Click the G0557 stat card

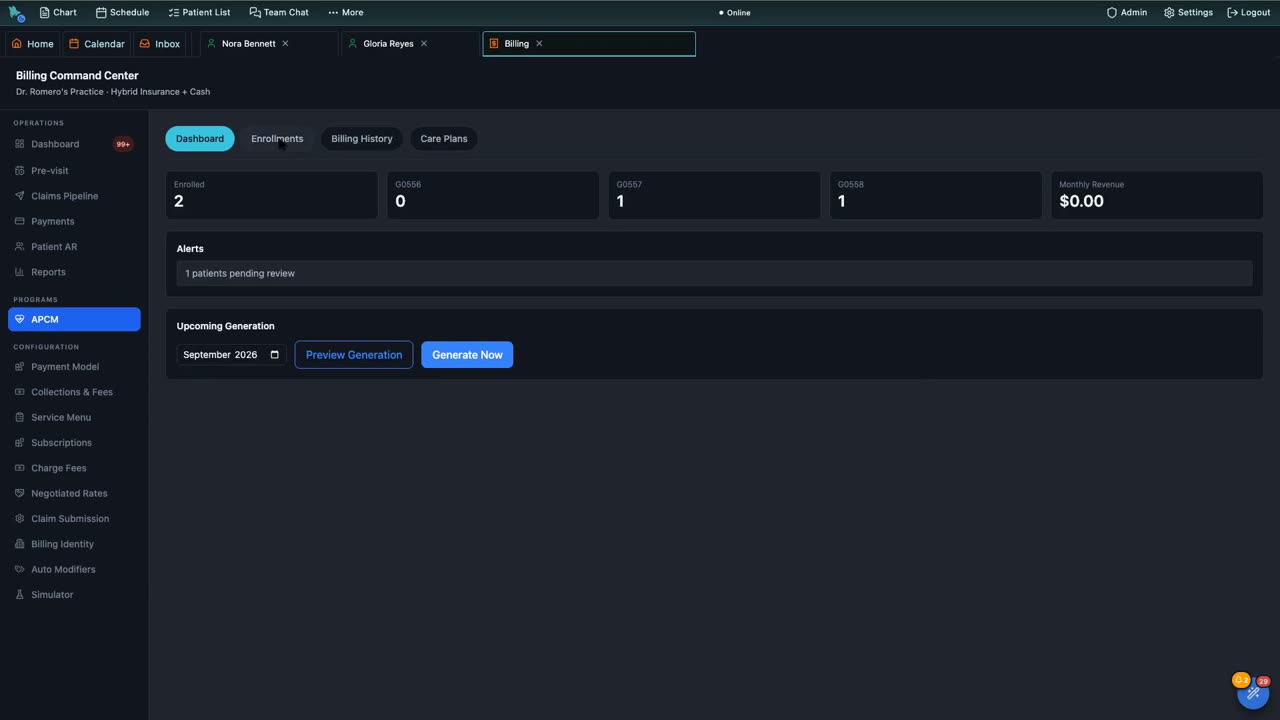click(x=714, y=195)
